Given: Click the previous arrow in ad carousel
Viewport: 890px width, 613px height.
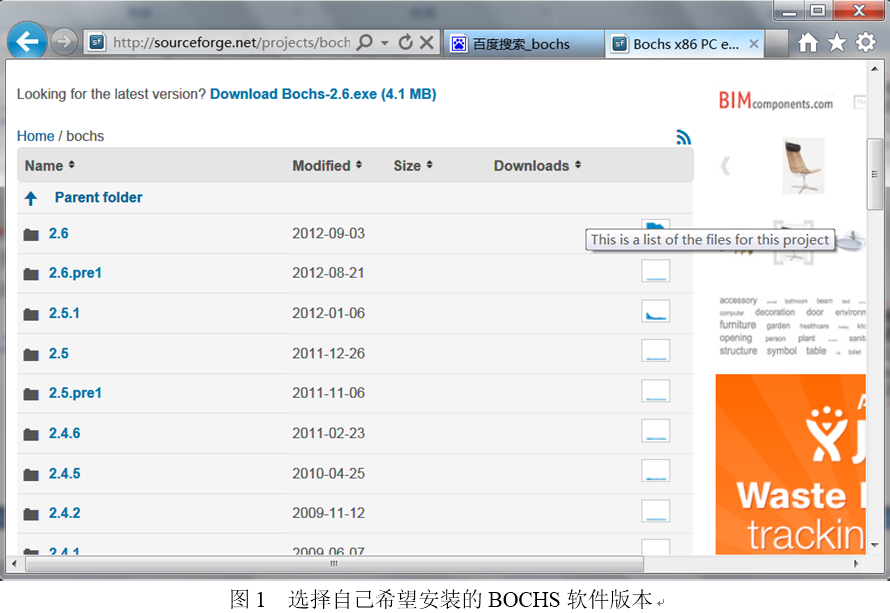Looking at the screenshot, I should click(725, 166).
